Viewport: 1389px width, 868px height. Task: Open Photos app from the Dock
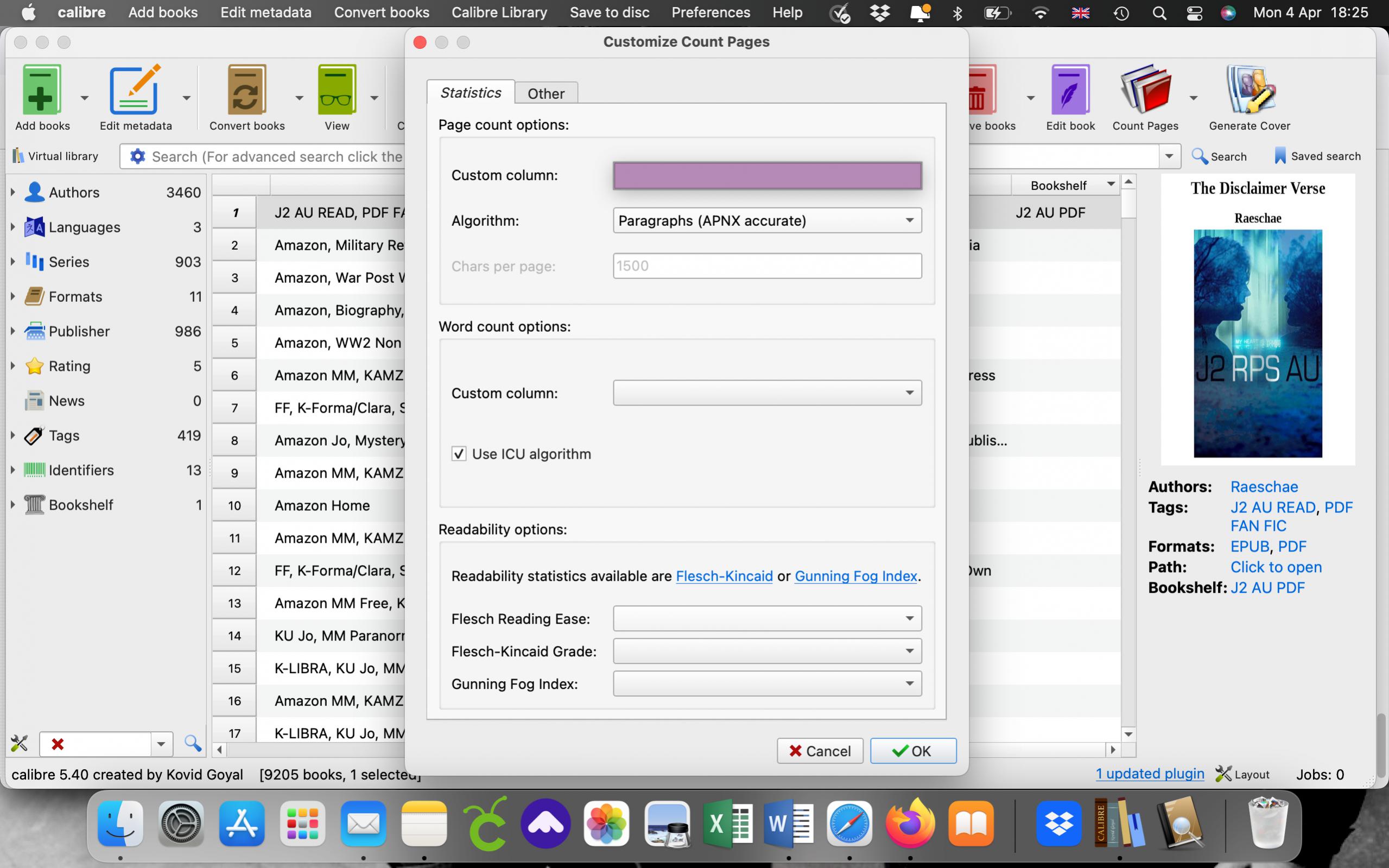606,824
